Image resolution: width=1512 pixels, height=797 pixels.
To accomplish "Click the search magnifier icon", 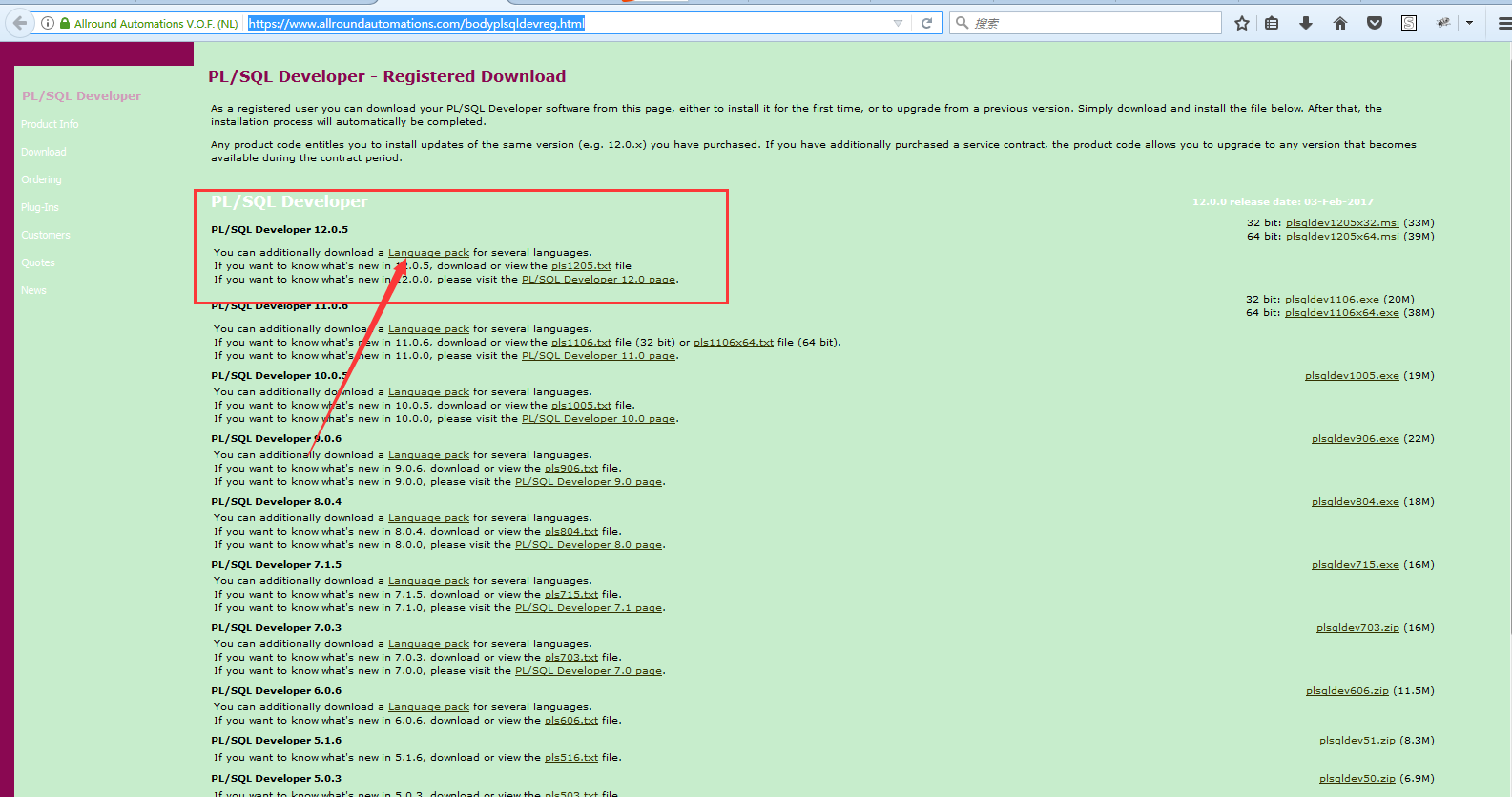I will click(x=962, y=23).
